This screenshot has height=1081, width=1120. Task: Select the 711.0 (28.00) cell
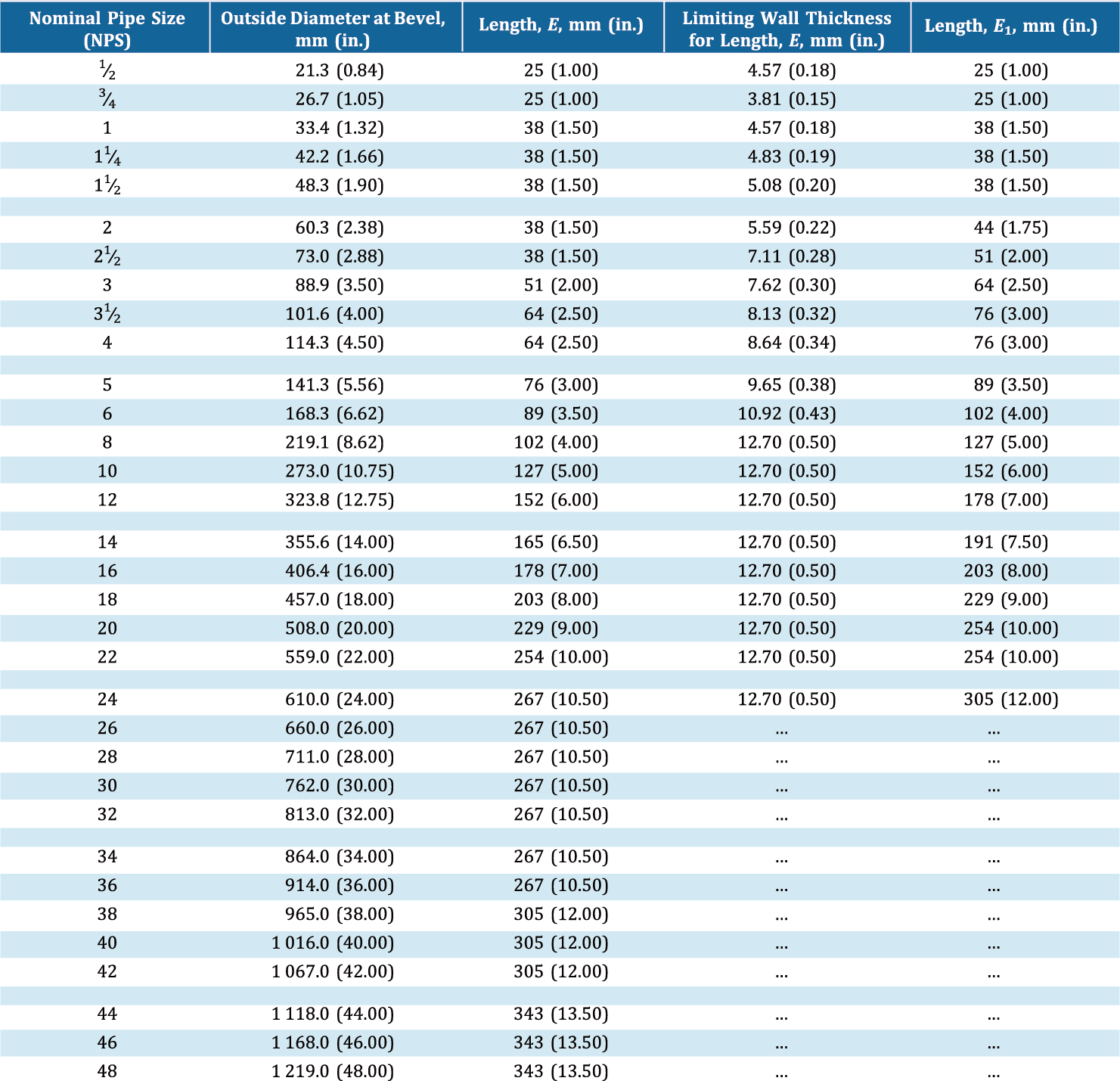point(340,757)
